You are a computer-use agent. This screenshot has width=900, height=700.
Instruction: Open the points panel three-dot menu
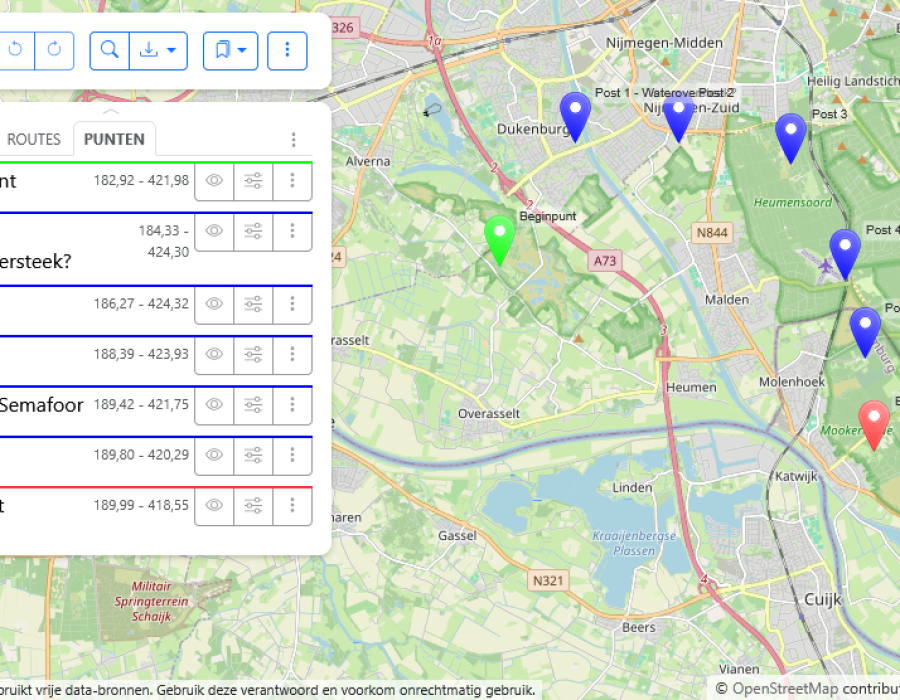point(293,139)
